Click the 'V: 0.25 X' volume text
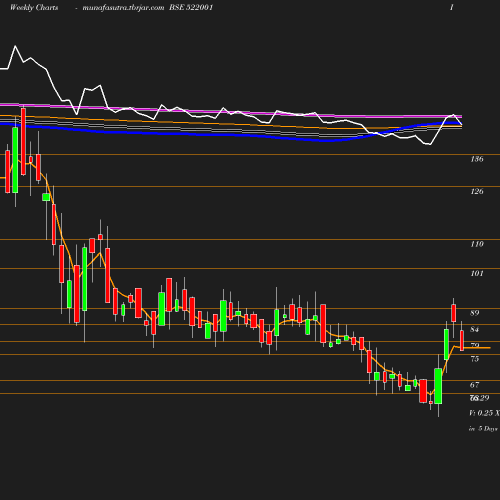 point(484,413)
